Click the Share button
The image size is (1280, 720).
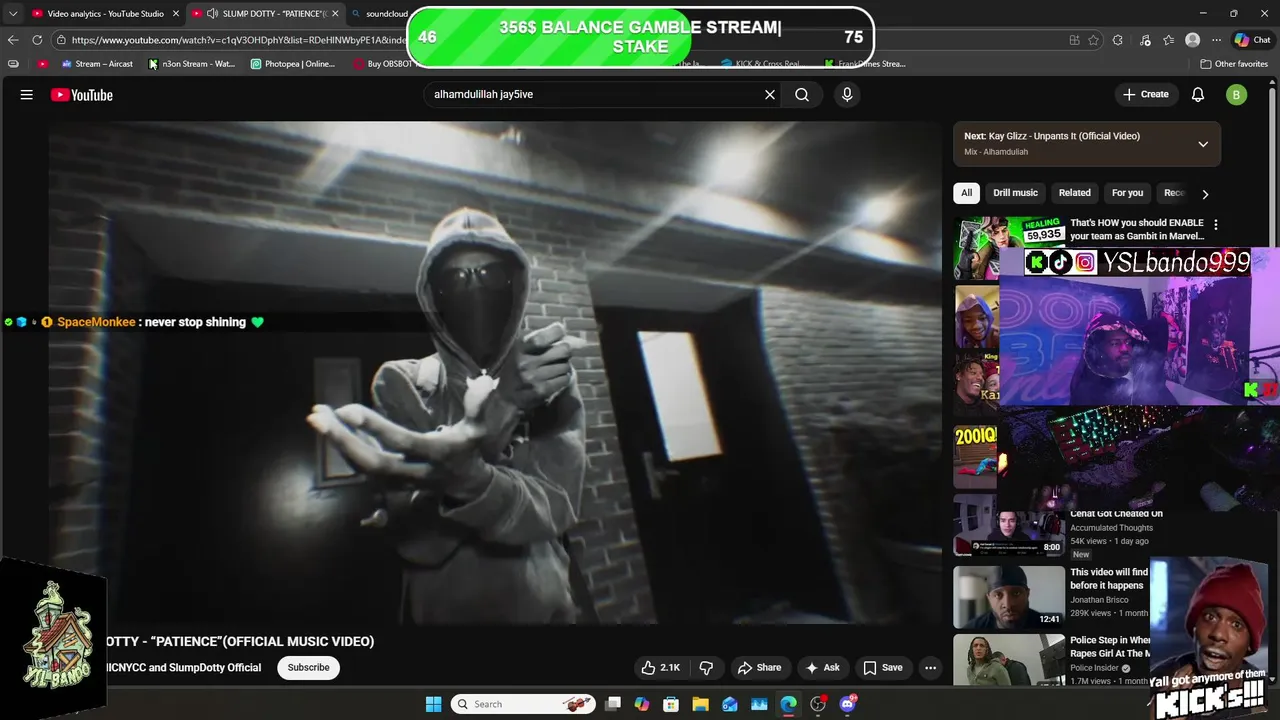[x=759, y=668]
